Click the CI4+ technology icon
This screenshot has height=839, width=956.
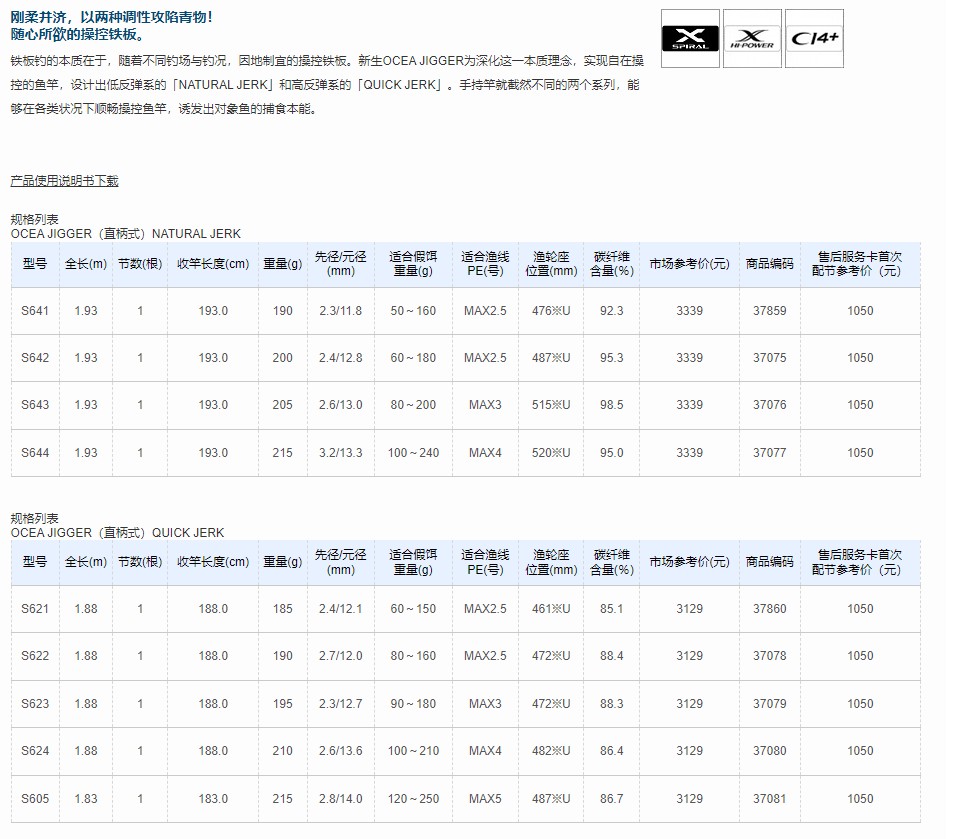pos(815,38)
